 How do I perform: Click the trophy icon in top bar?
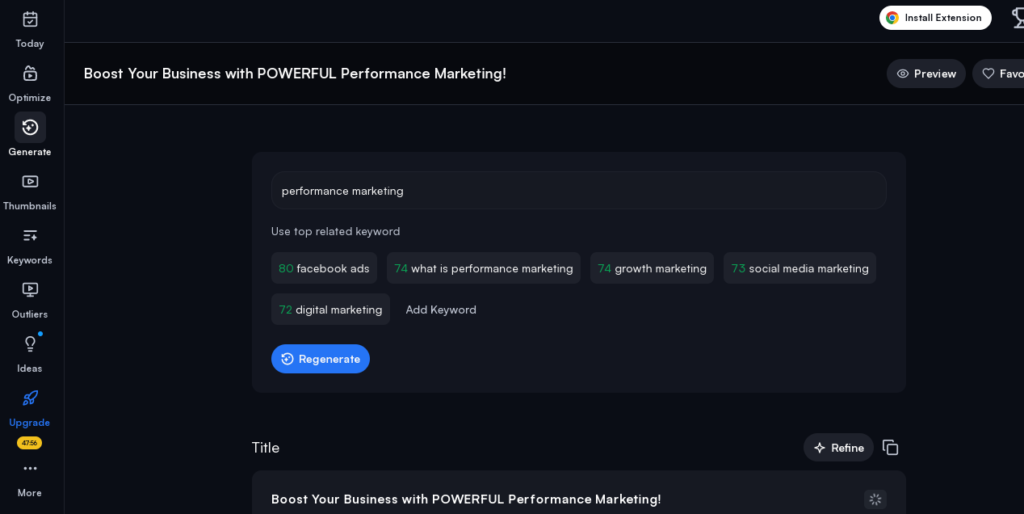(x=1017, y=18)
